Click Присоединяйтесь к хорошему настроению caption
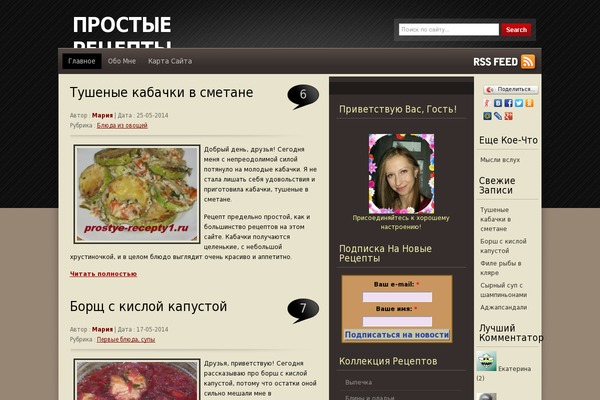The height and width of the screenshot is (400, 600). point(401,222)
